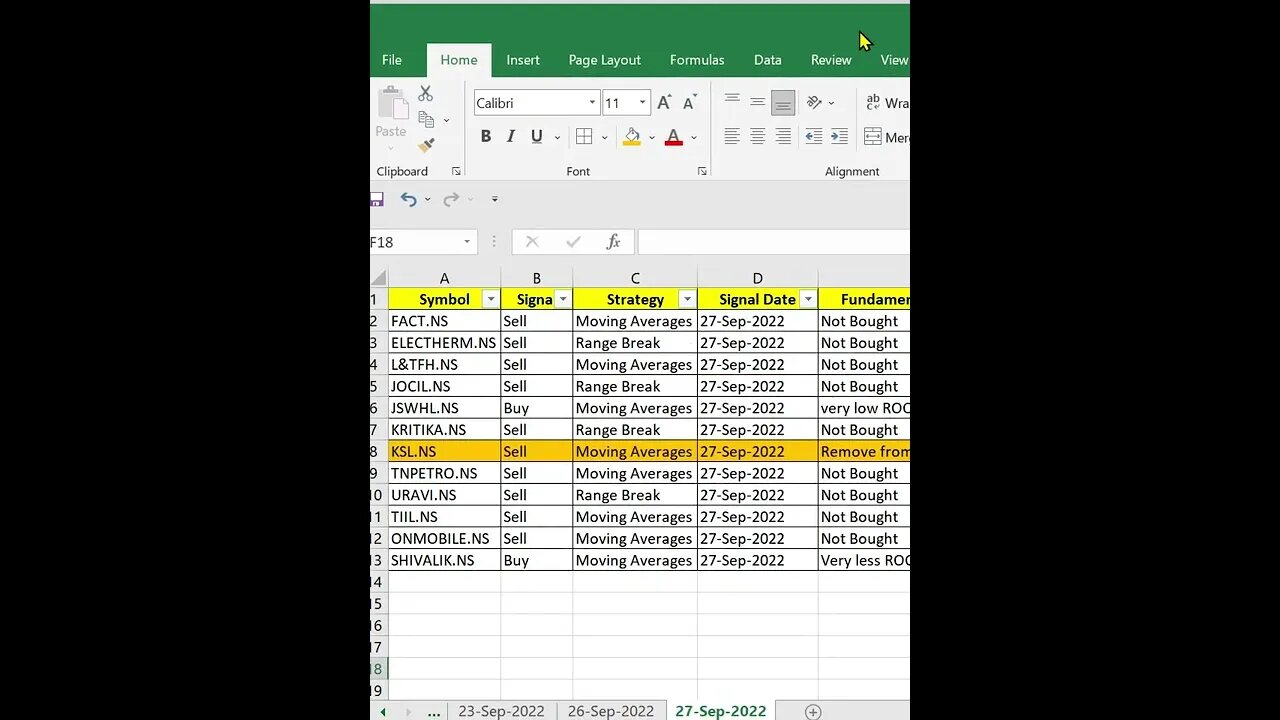This screenshot has width=1280, height=720.
Task: Toggle Wrap Text
Action: pos(886,102)
